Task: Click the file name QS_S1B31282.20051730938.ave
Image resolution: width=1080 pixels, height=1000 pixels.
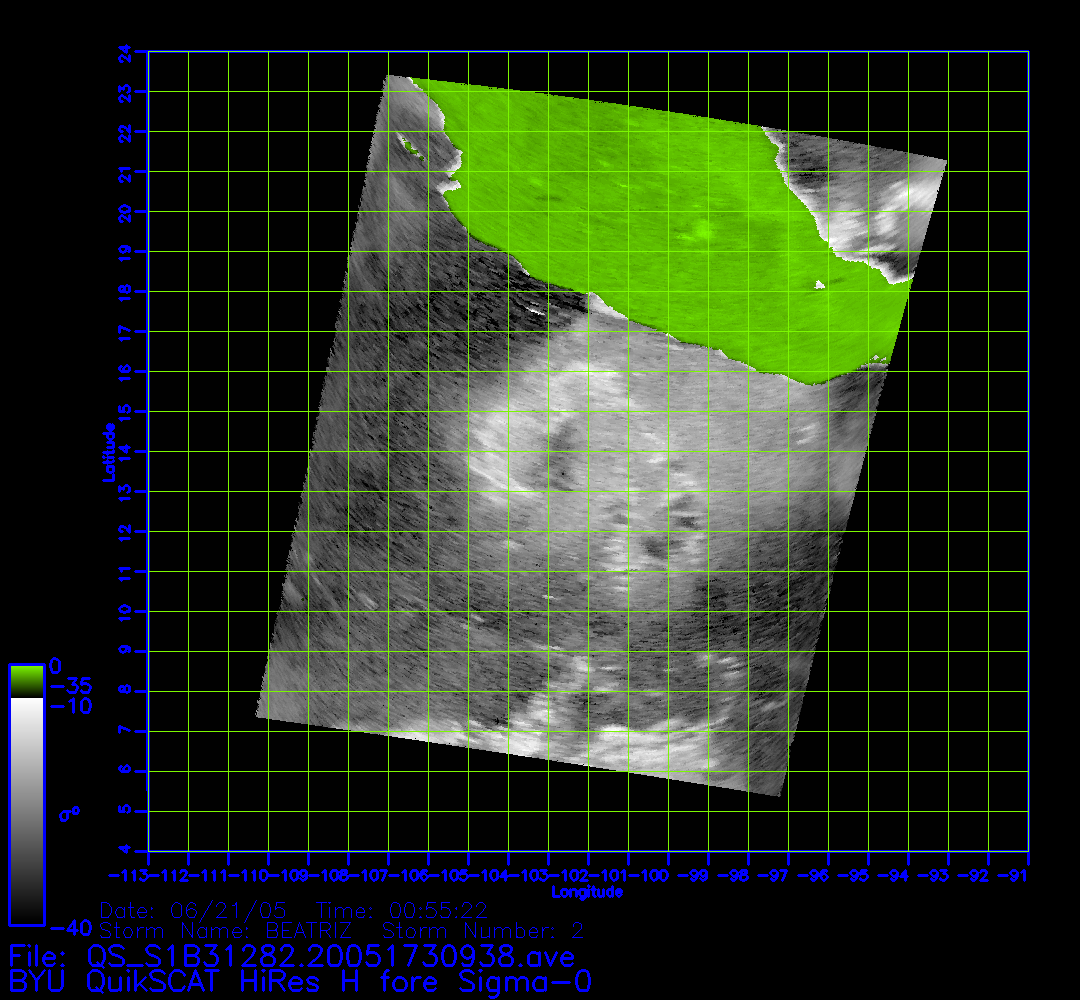Action: 331,957
